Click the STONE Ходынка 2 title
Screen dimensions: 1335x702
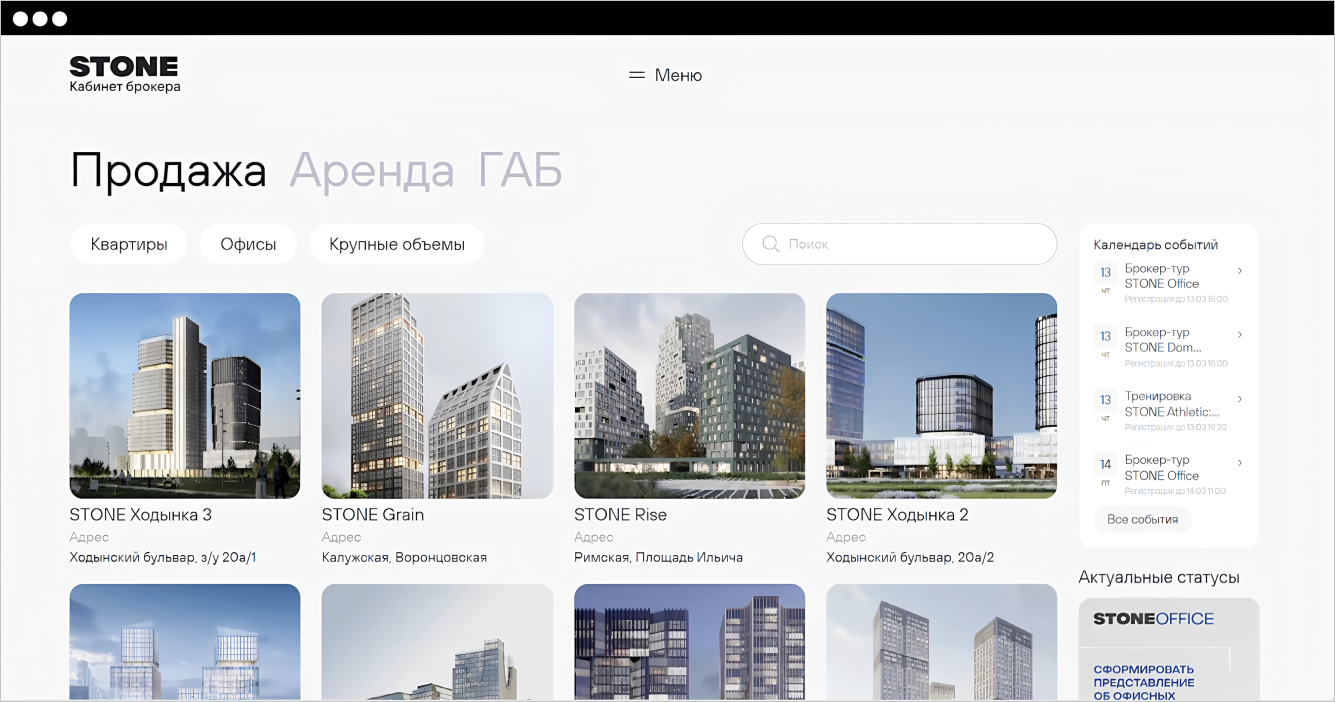click(897, 515)
